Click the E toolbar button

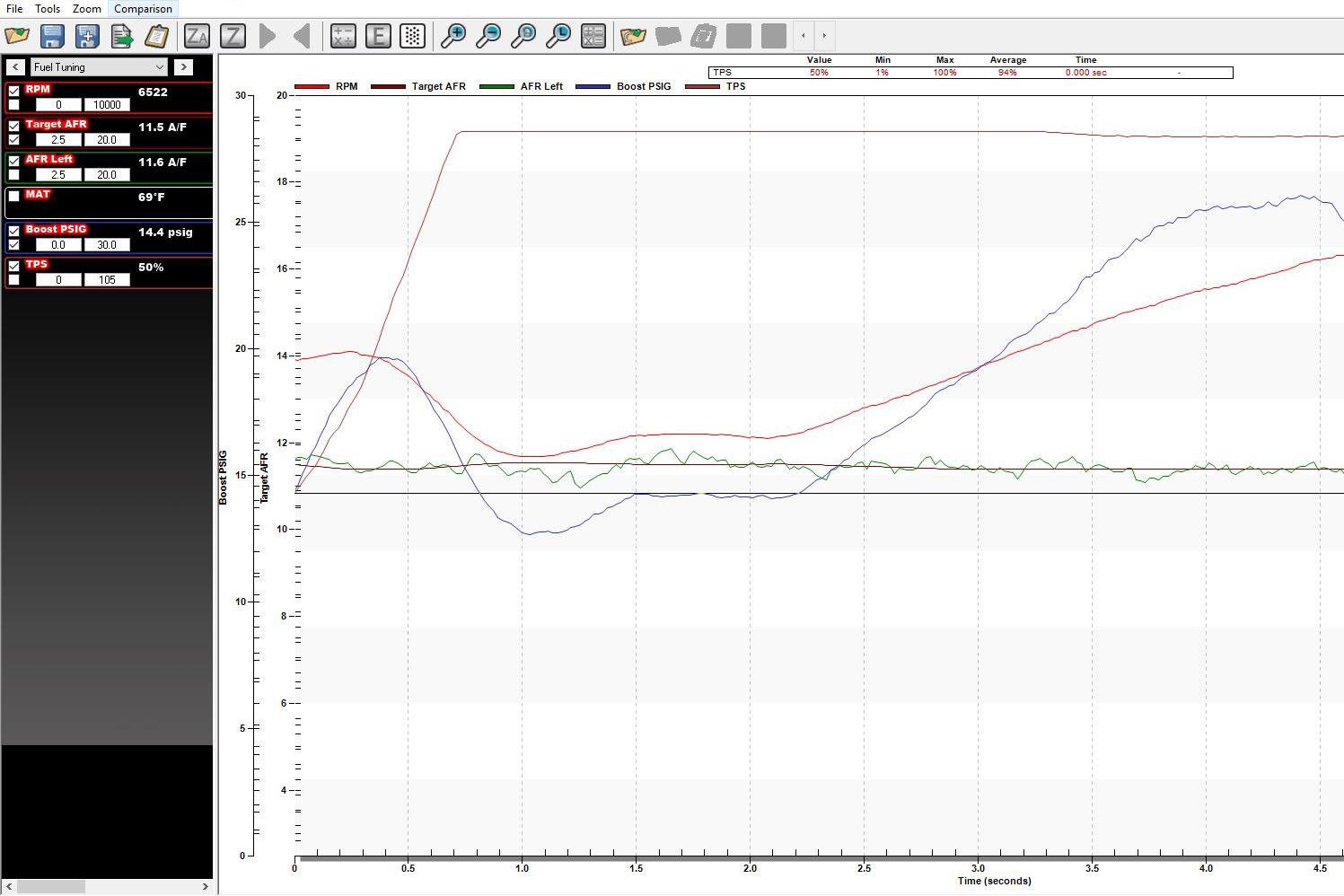(378, 37)
